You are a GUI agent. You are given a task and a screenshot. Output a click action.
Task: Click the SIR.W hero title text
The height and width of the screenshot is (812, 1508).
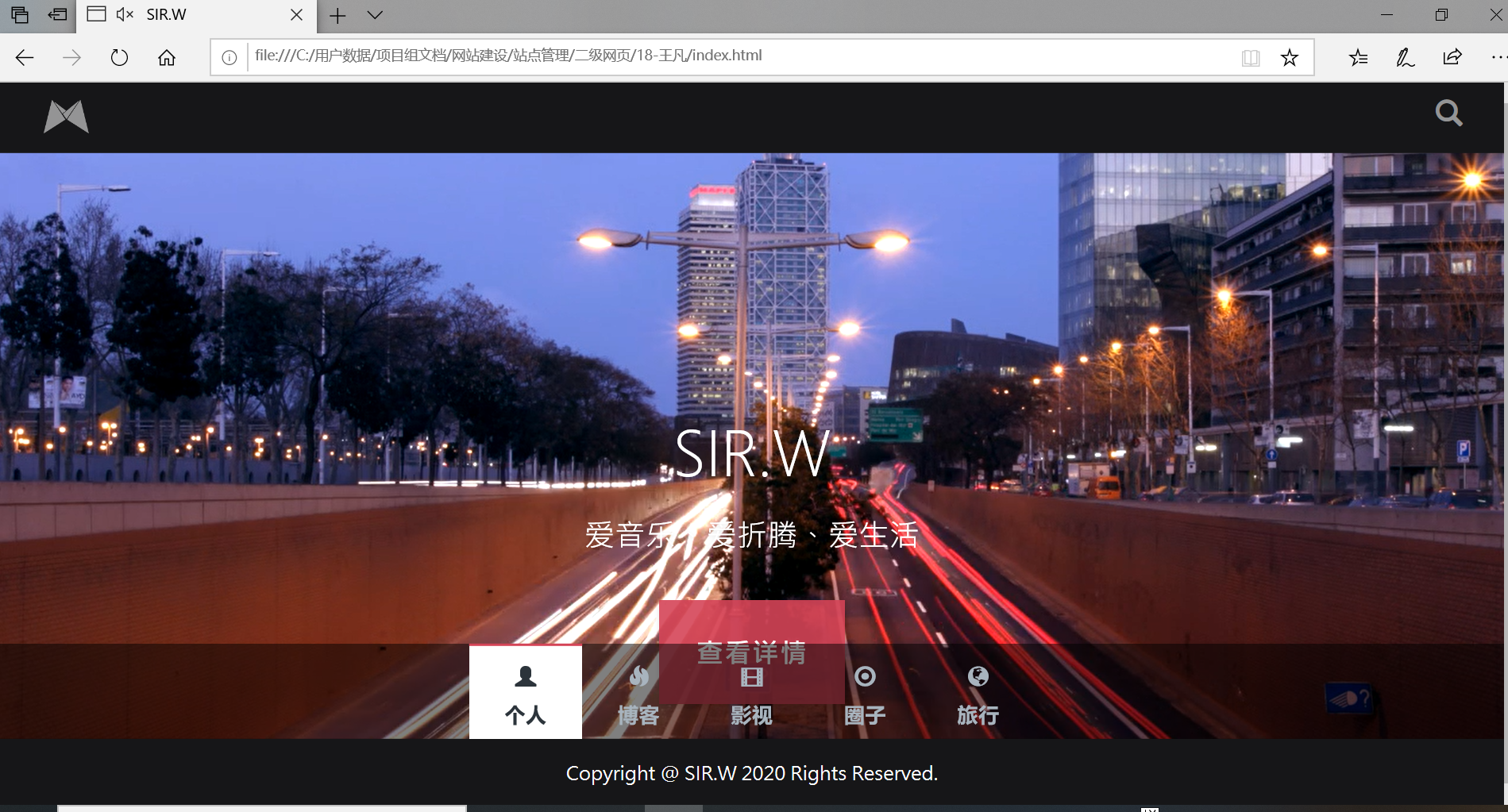pos(751,454)
